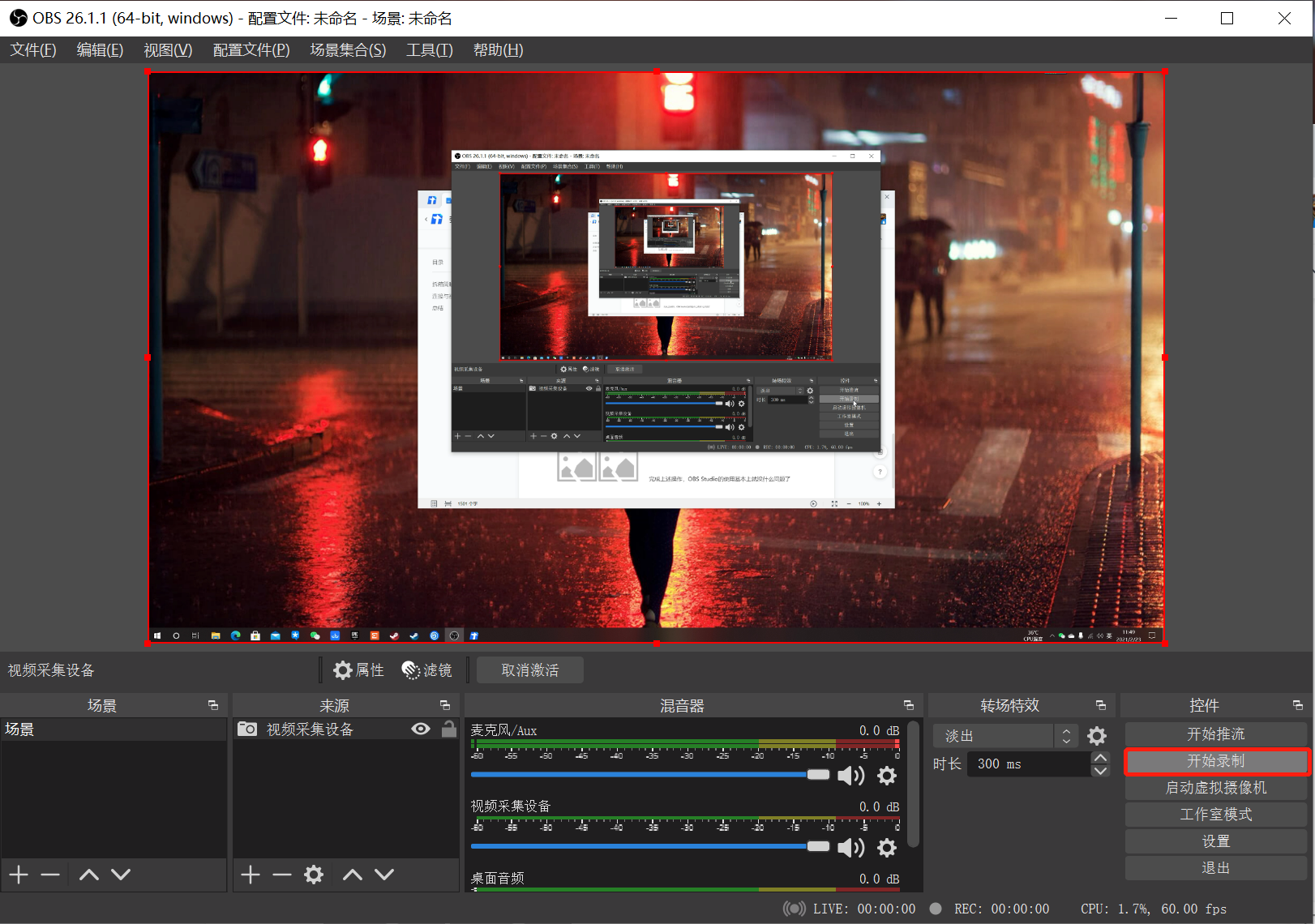
Task: Open 视频采集设备 mixer gear settings
Action: coord(887,848)
